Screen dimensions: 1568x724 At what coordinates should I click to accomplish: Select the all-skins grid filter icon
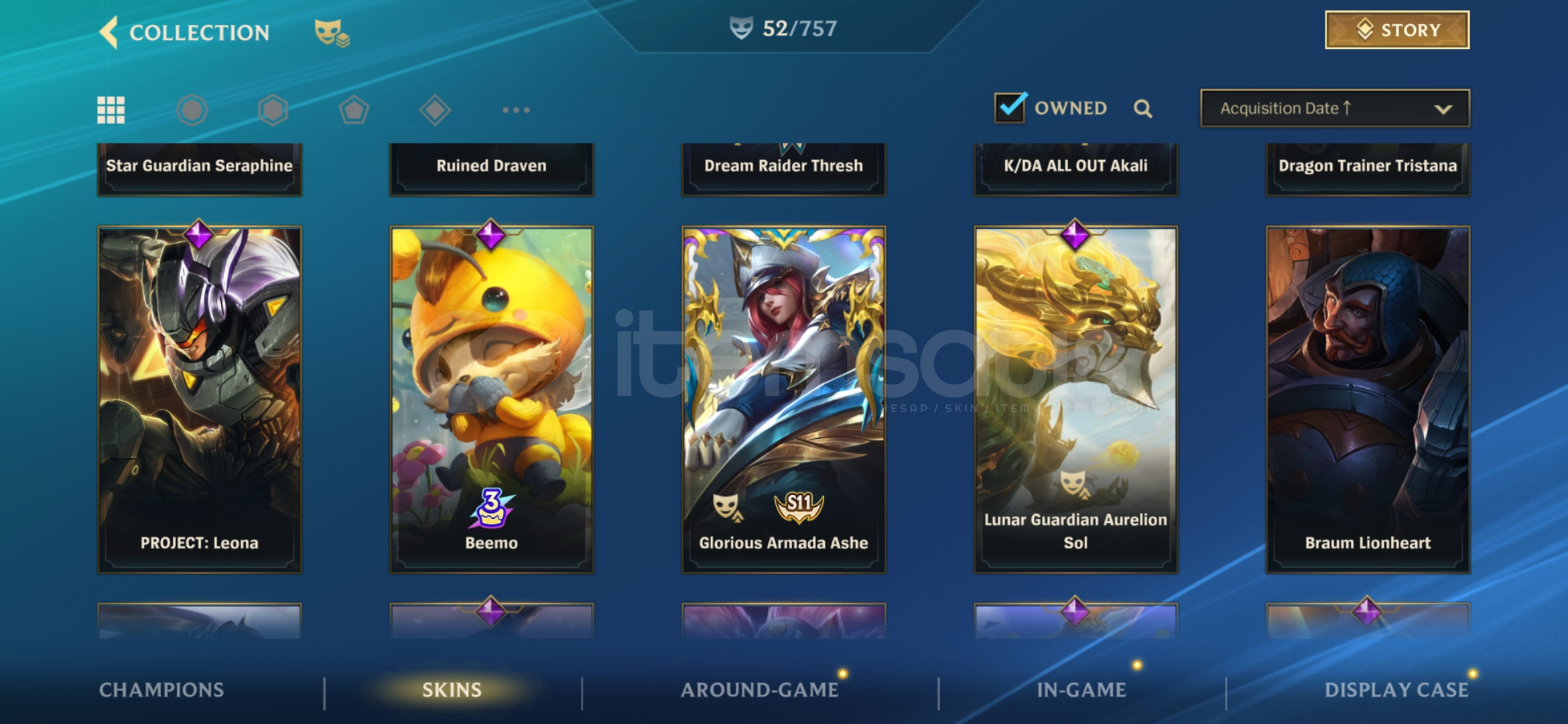pyautogui.click(x=111, y=110)
